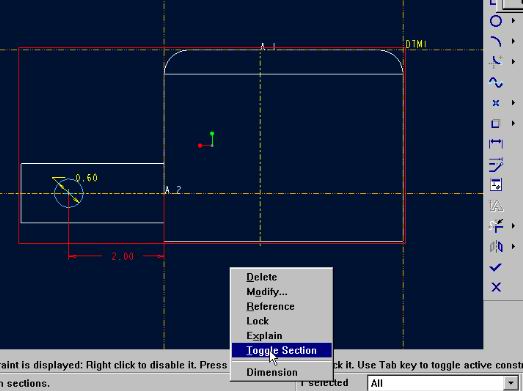Select the Spline curve tool
The width and height of the screenshot is (523, 391).
click(x=496, y=82)
